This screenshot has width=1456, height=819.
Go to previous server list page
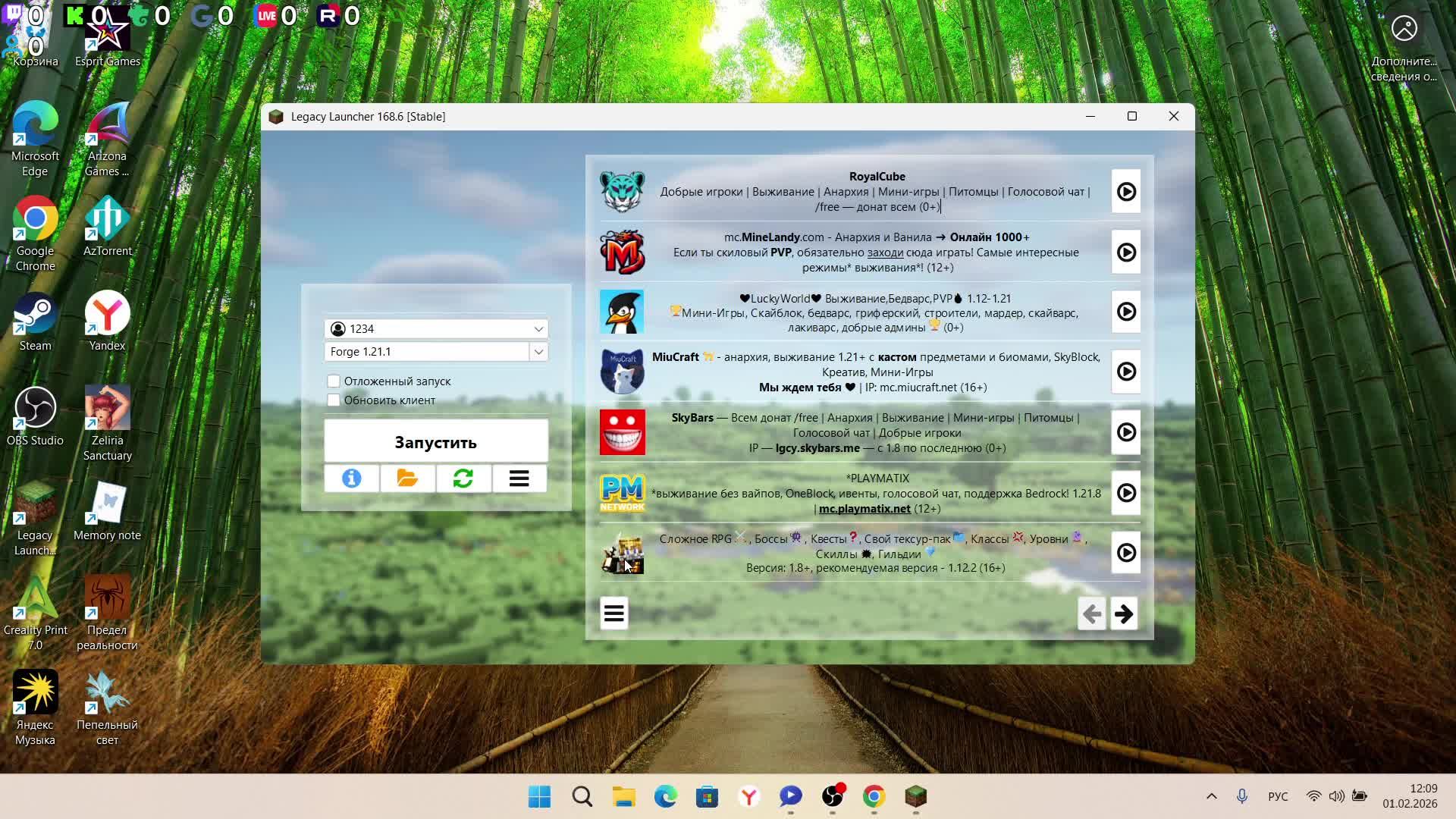[1091, 613]
